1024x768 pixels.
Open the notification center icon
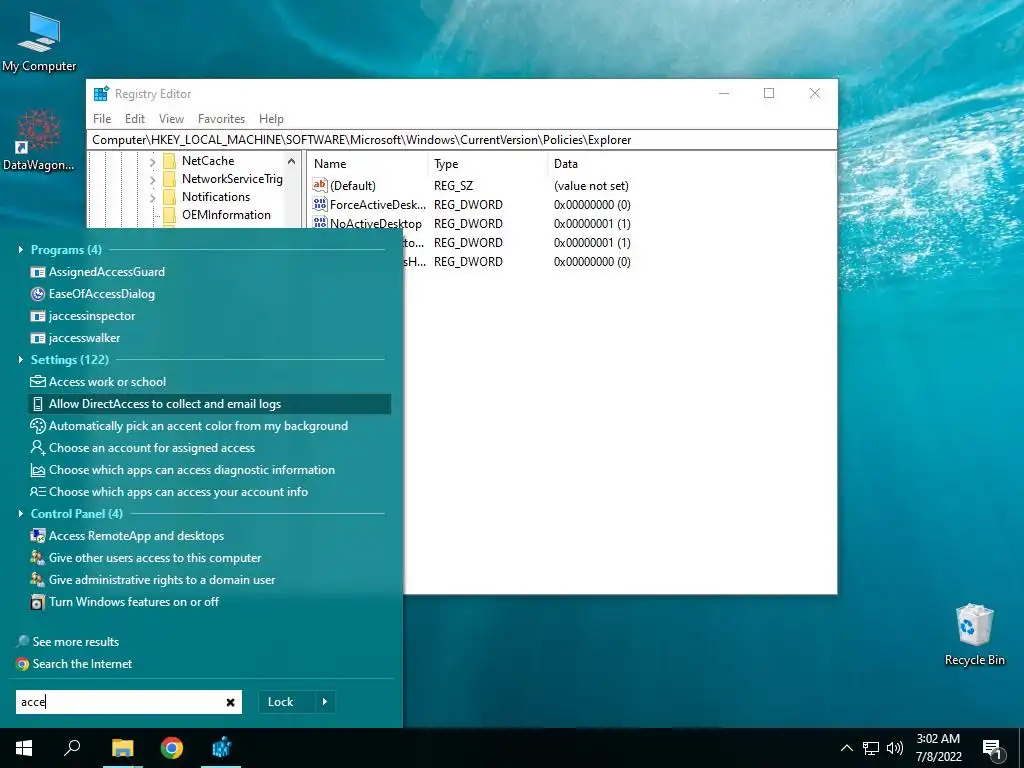993,750
